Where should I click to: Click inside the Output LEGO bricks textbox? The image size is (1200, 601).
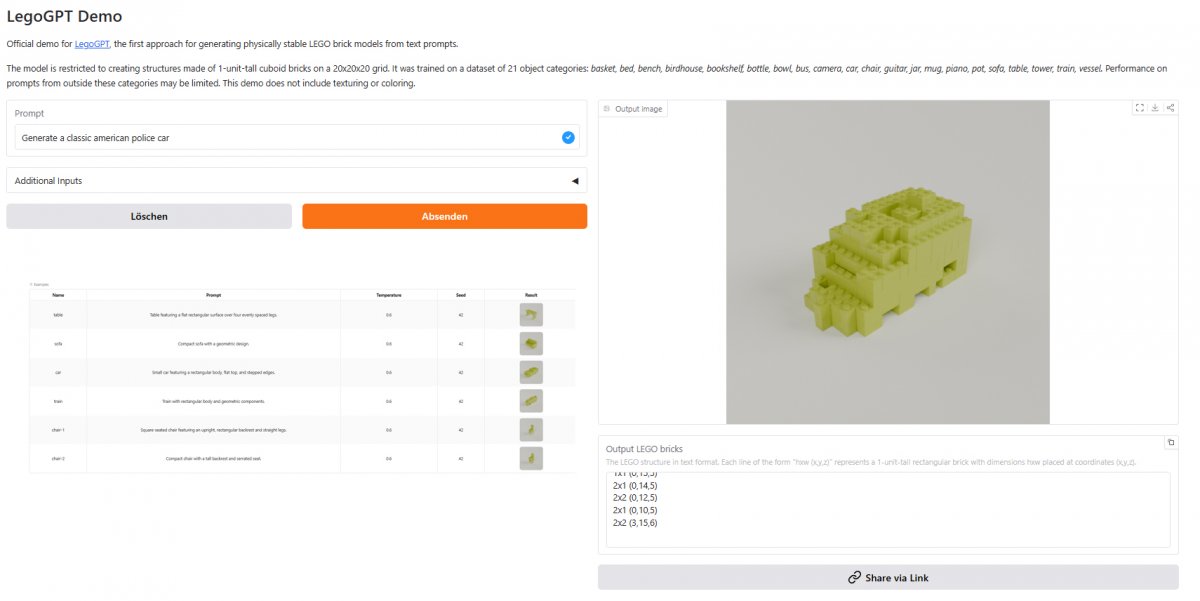(x=887, y=510)
